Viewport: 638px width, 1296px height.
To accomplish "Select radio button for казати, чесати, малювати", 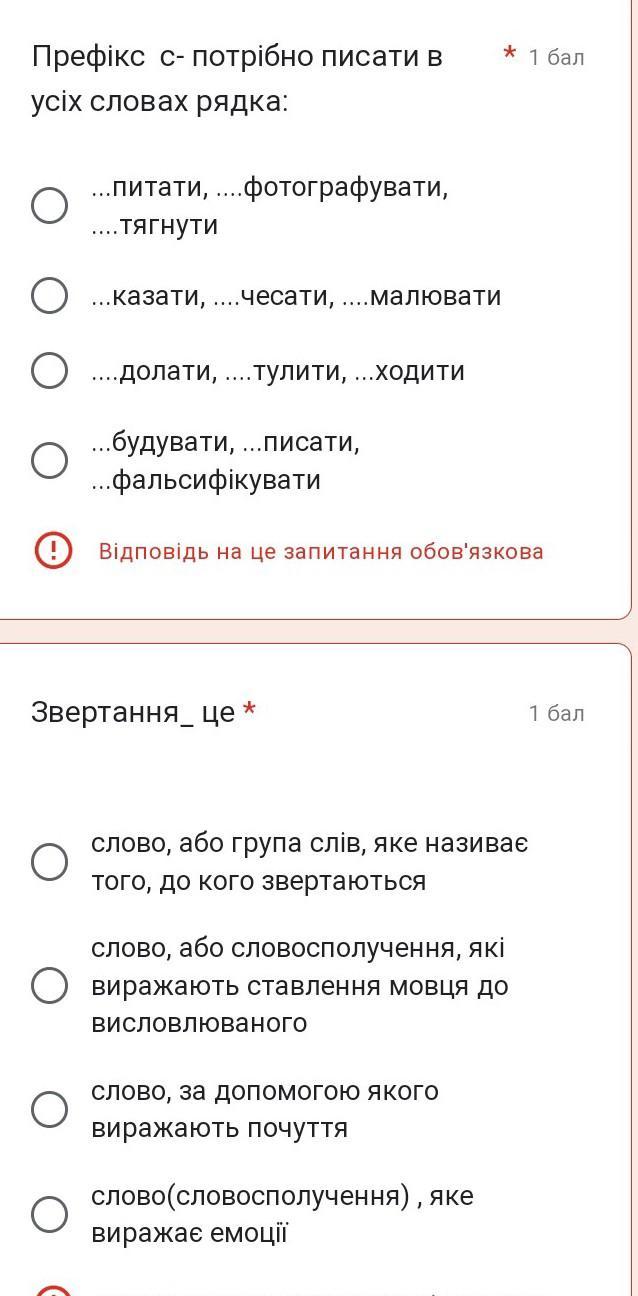I will point(50,296).
